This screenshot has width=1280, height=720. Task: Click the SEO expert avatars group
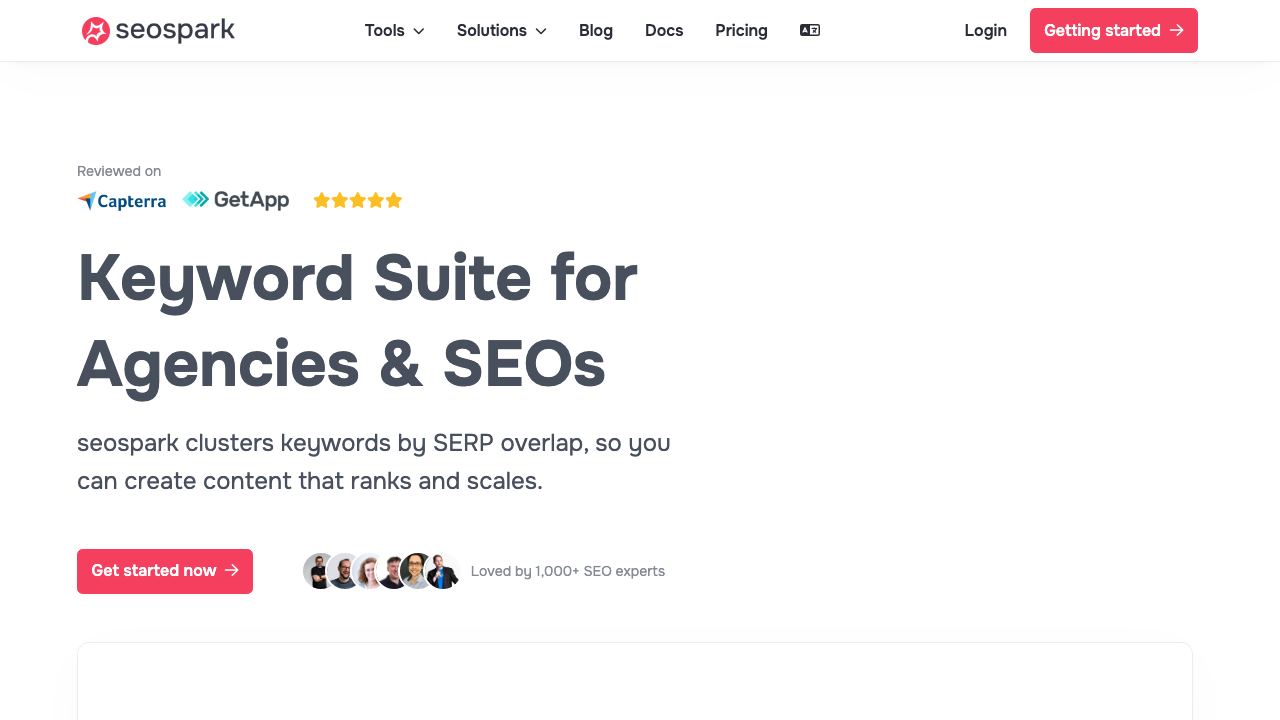381,571
